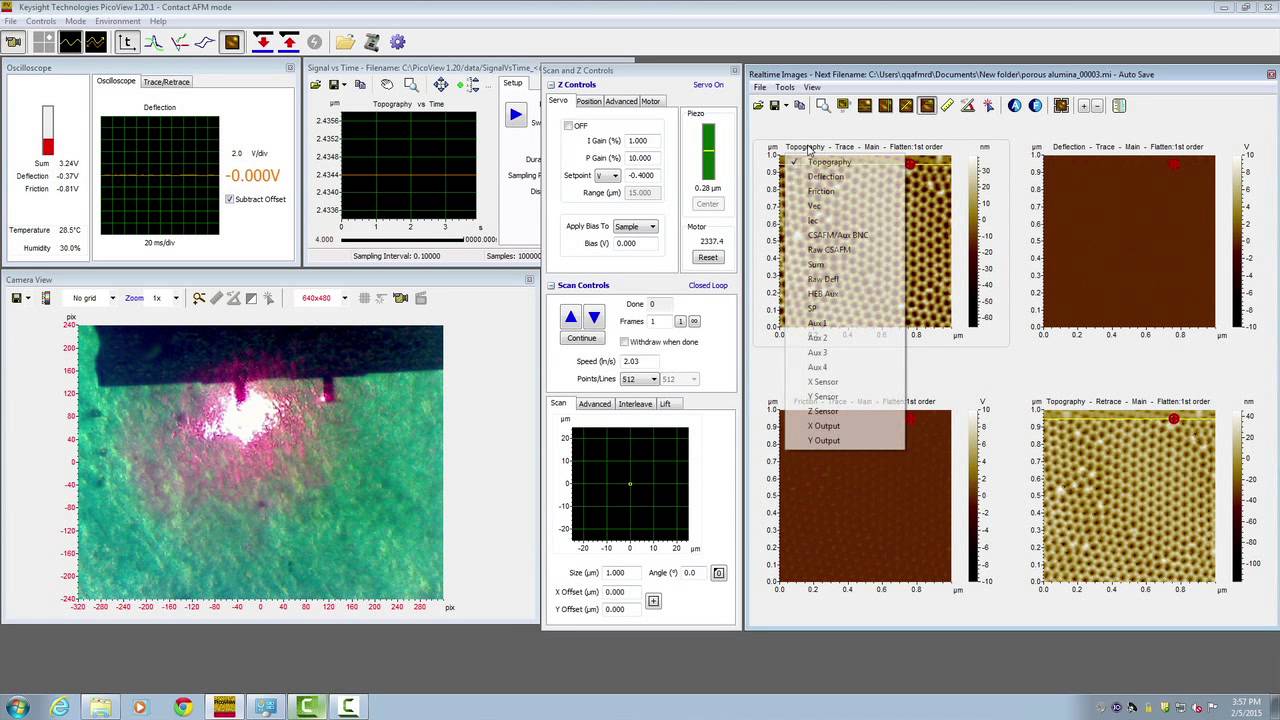The image size is (1280, 720).
Task: Open the four-pane layout icon in main toolbar
Action: [x=44, y=42]
